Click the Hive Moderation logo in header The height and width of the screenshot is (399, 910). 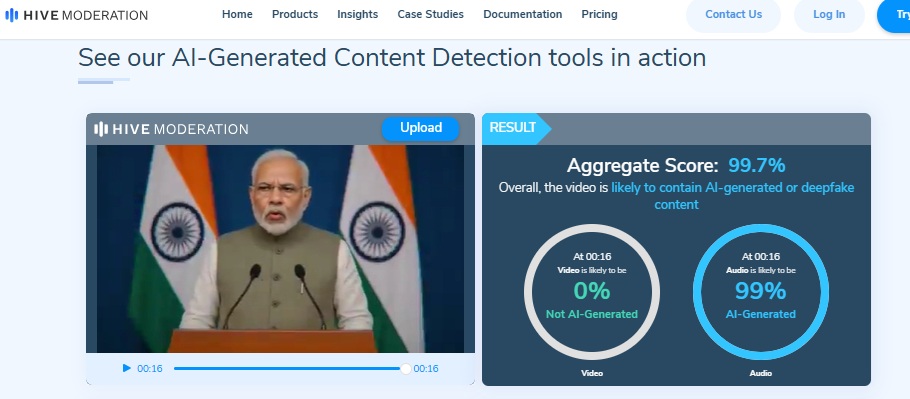point(76,15)
